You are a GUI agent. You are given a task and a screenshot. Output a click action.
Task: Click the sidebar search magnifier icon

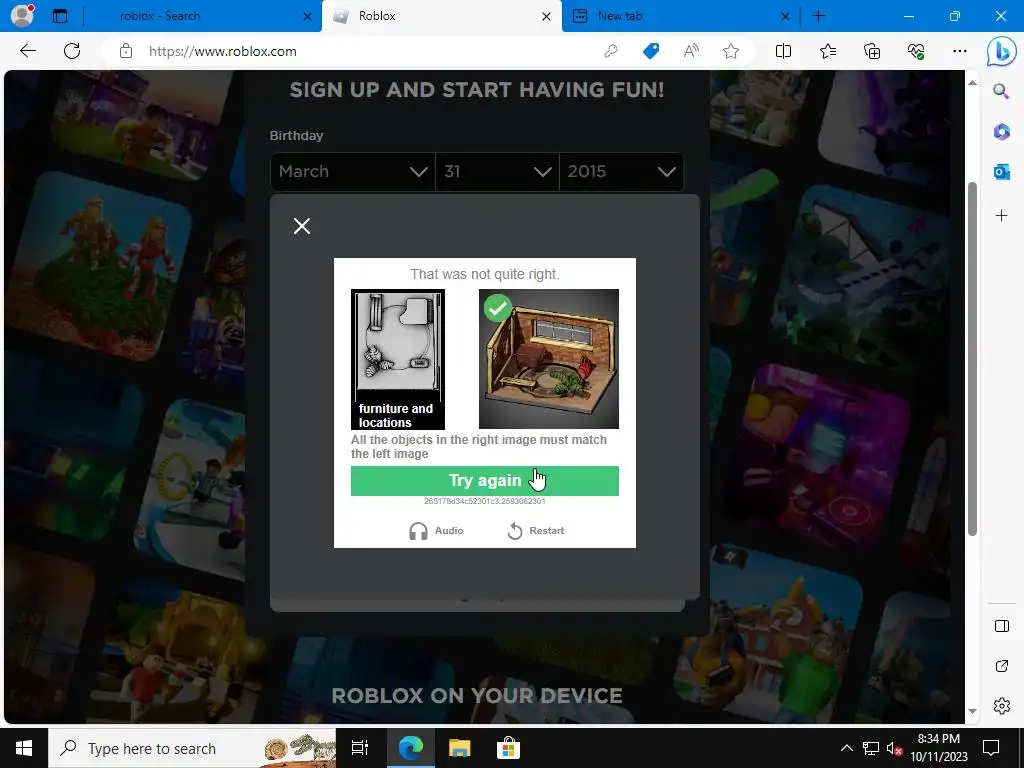[1001, 91]
